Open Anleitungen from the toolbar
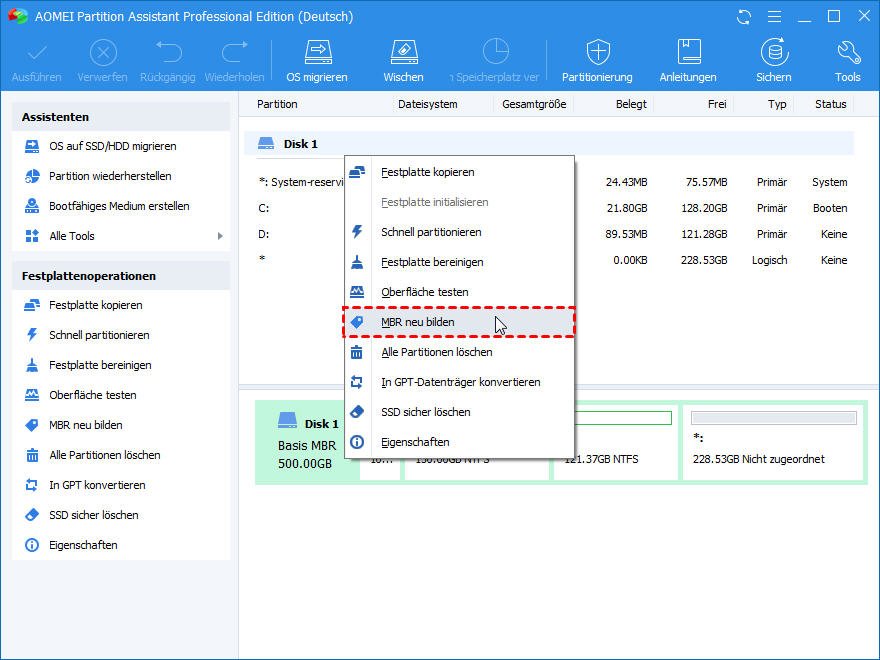The width and height of the screenshot is (880, 660). (688, 60)
